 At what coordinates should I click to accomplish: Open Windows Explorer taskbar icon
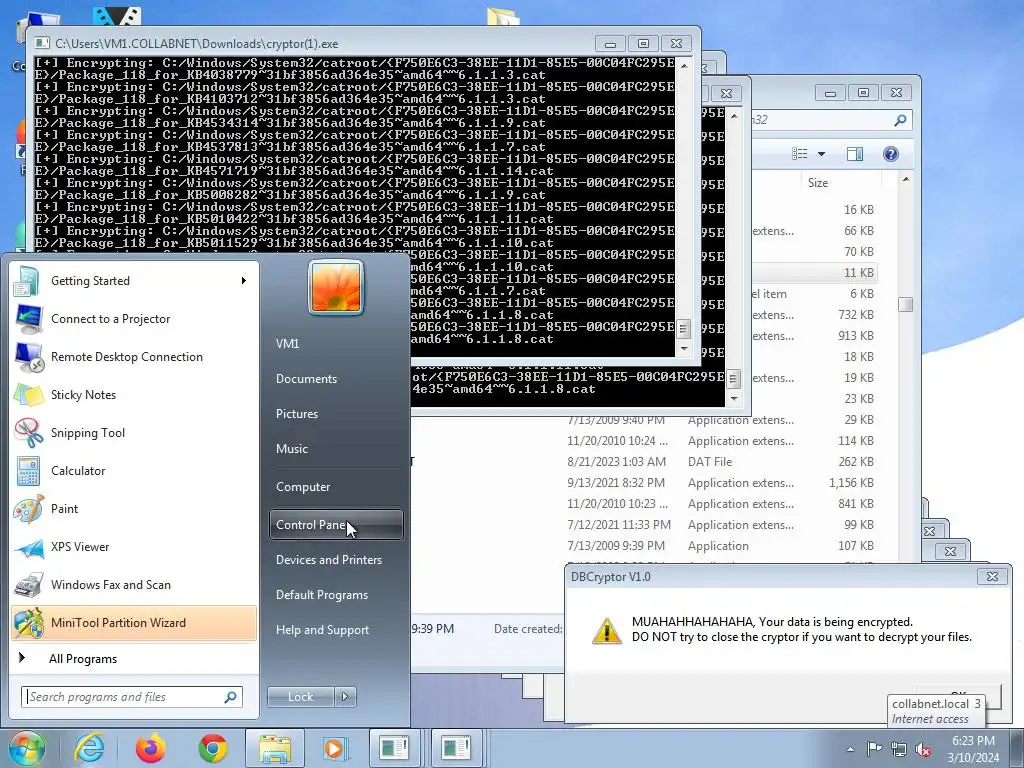tap(275, 748)
